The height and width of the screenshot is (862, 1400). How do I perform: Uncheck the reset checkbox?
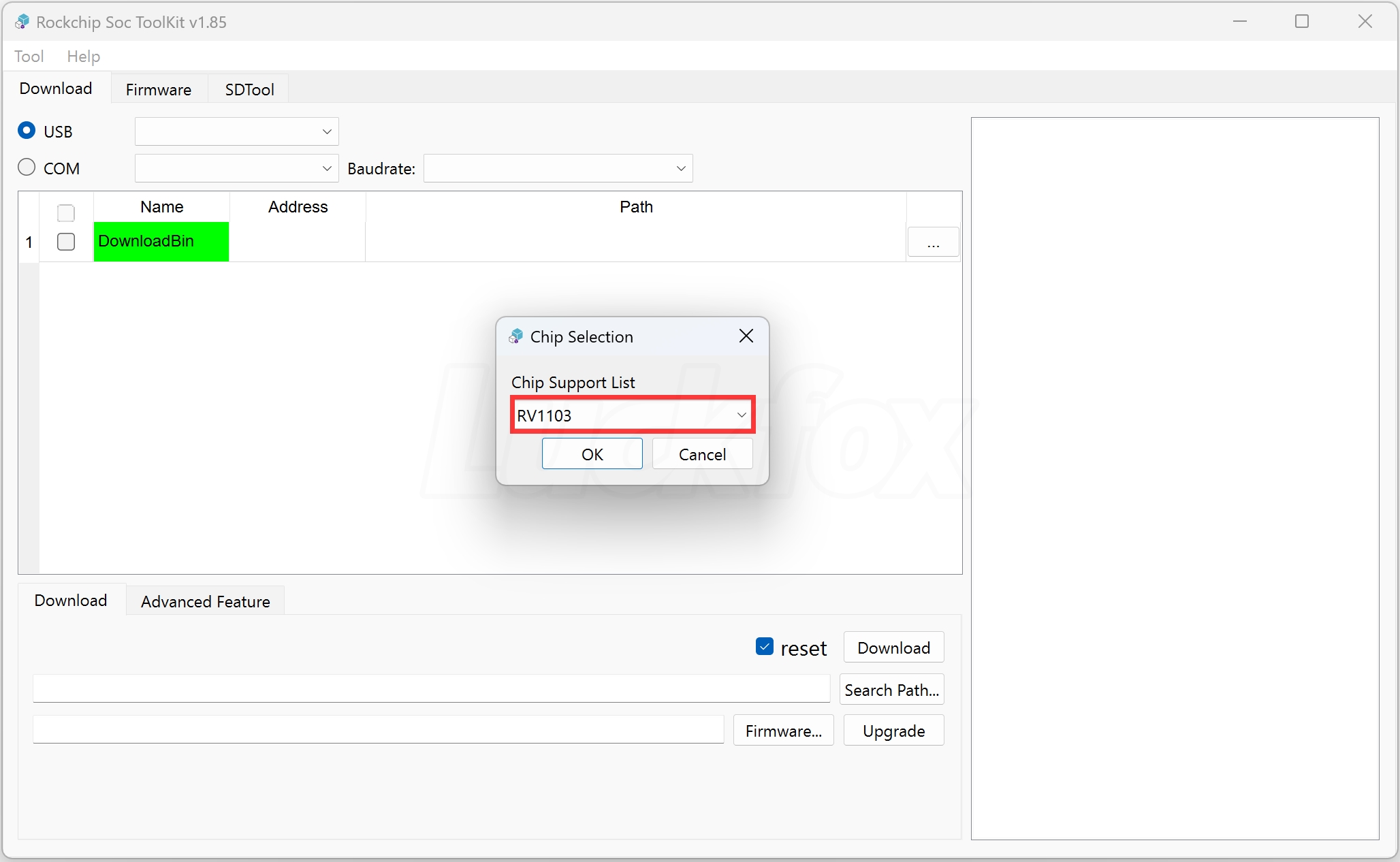tap(764, 647)
